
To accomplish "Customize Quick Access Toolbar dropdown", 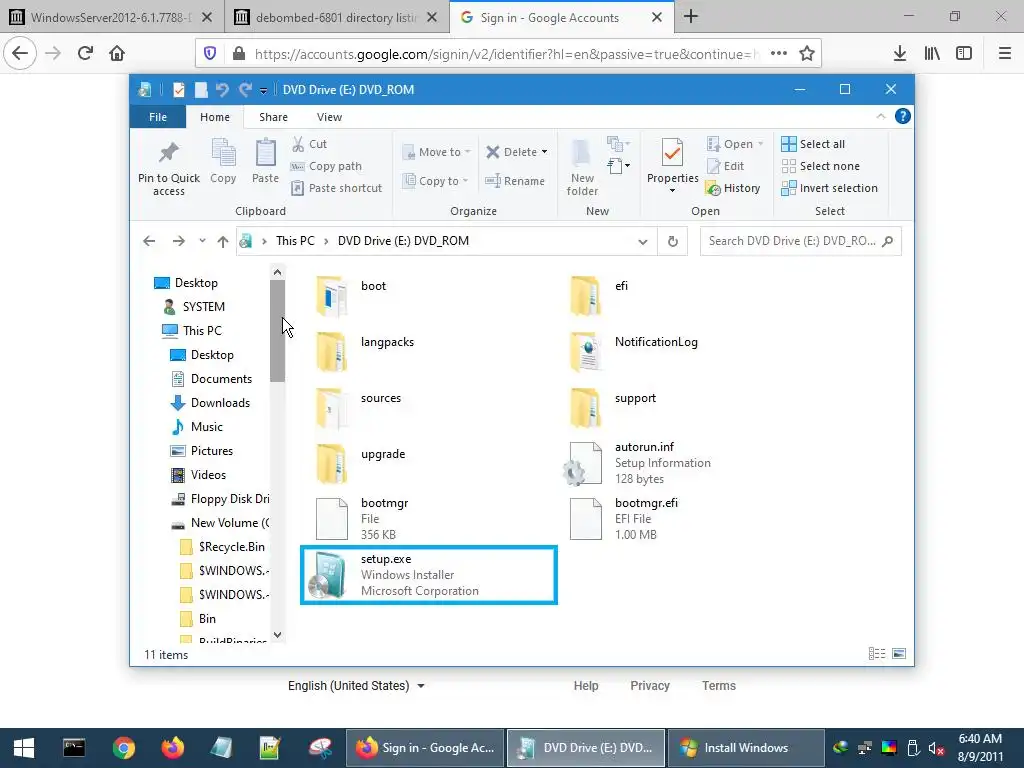I will (x=263, y=90).
